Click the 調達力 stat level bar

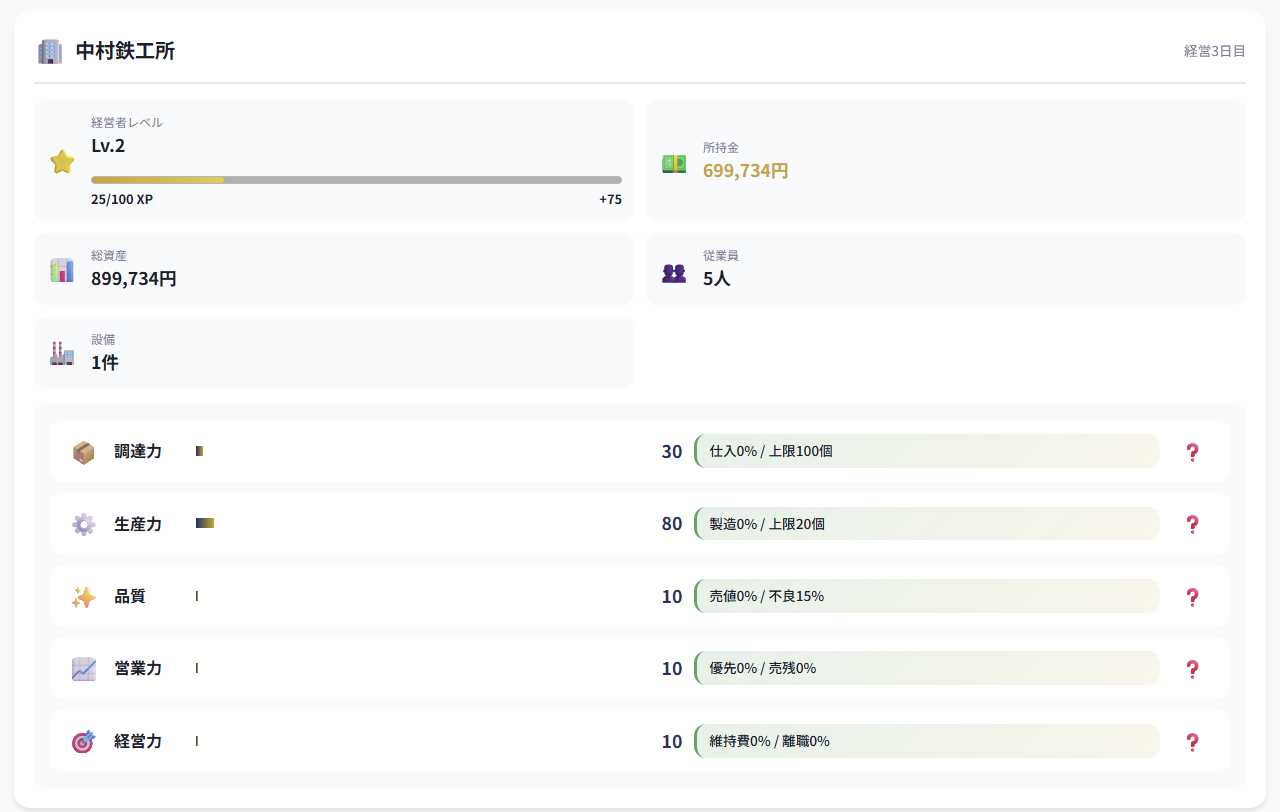coord(200,451)
